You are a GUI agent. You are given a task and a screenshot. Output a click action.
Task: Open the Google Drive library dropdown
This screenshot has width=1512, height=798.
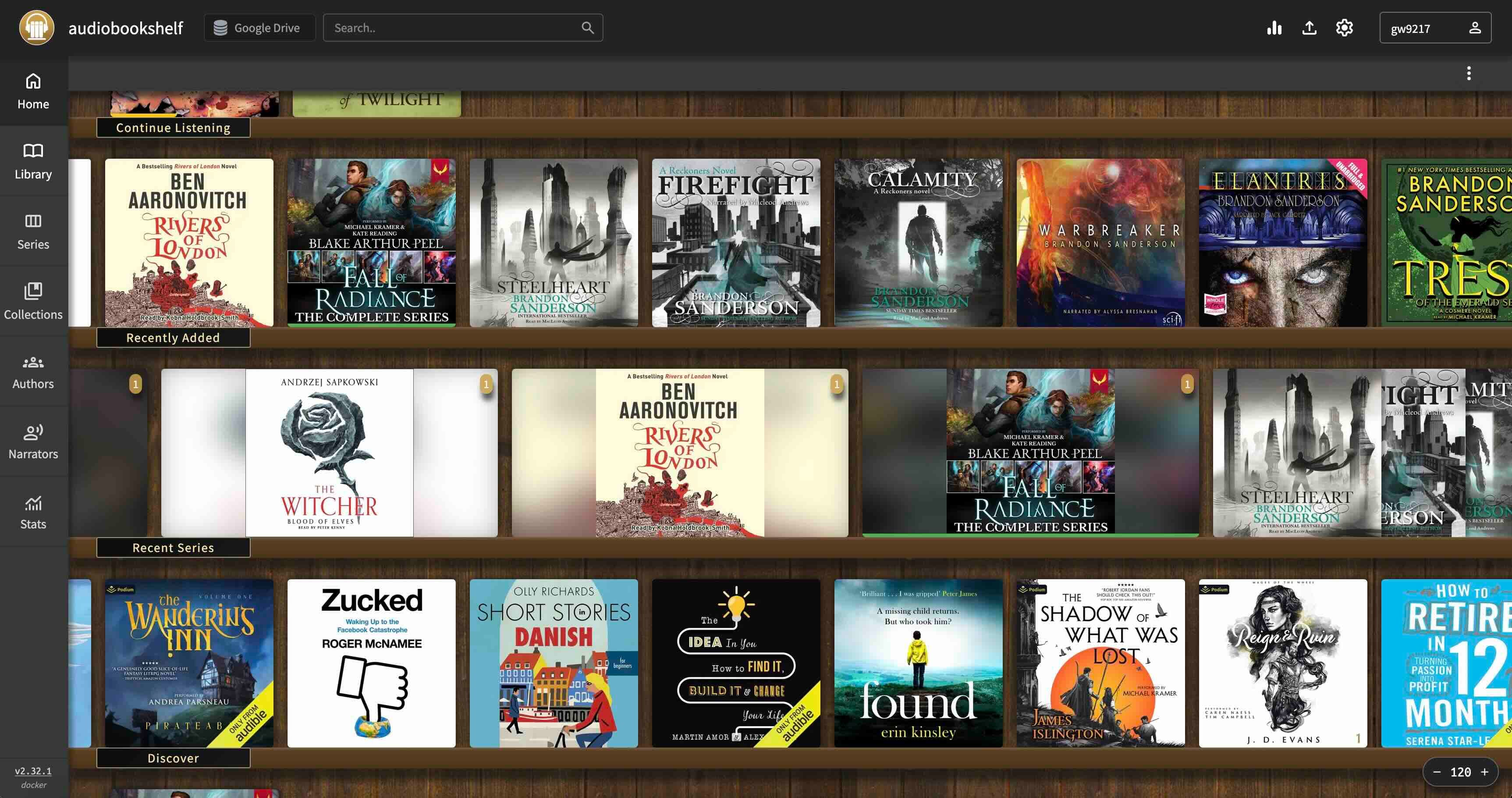(259, 28)
